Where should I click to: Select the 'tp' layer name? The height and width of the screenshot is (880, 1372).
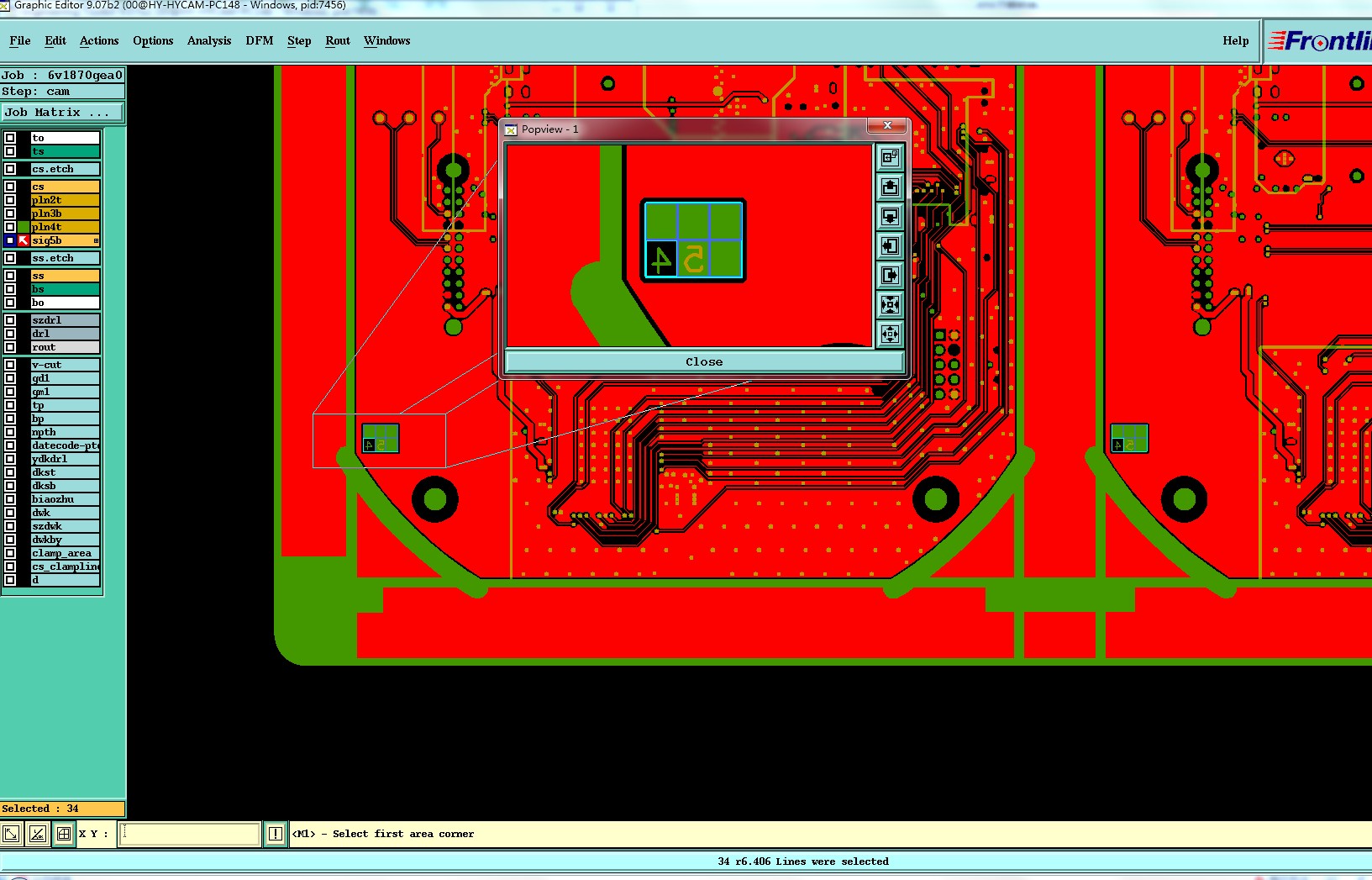coord(66,405)
